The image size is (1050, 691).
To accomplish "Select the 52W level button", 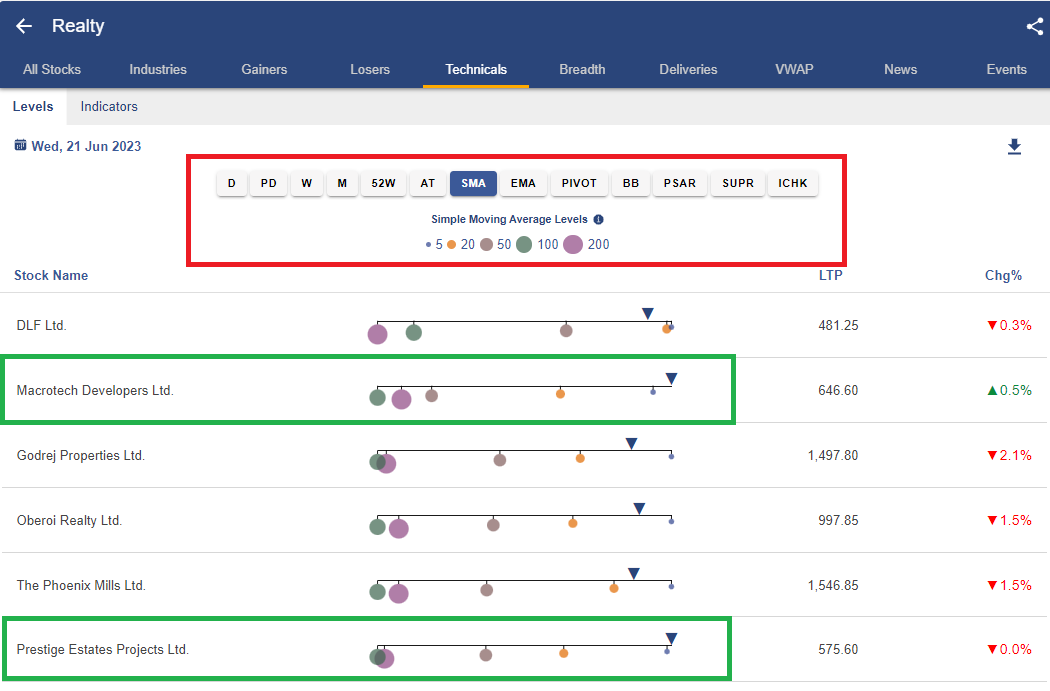I will click(384, 183).
